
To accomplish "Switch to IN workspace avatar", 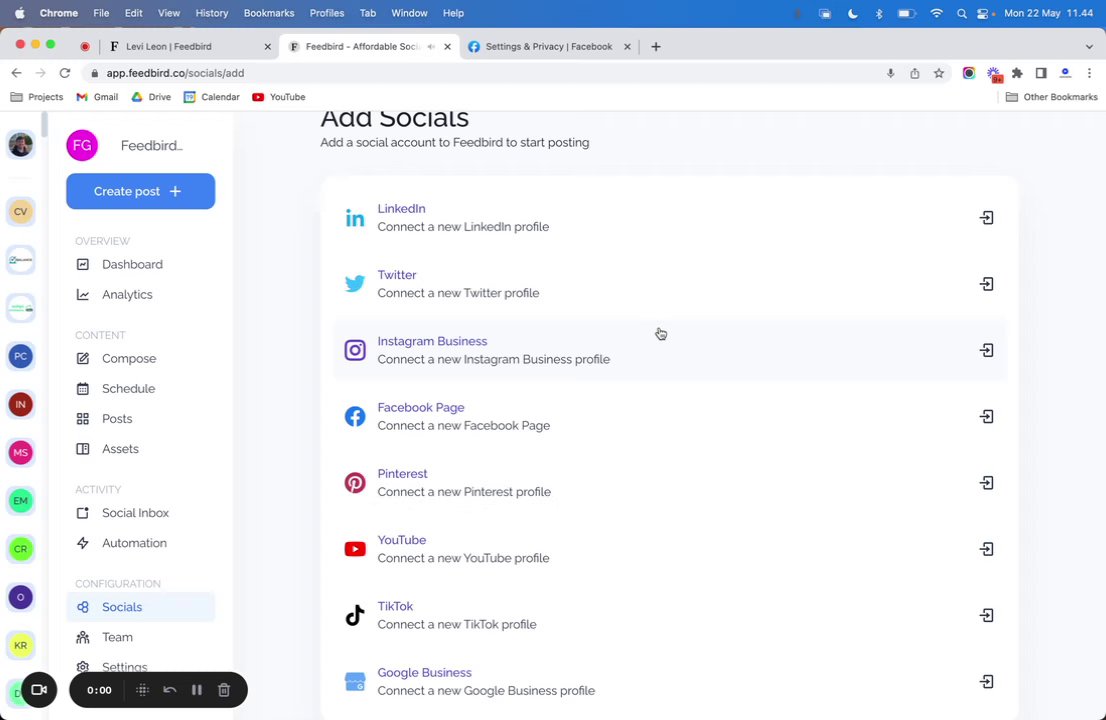I will (x=20, y=404).
